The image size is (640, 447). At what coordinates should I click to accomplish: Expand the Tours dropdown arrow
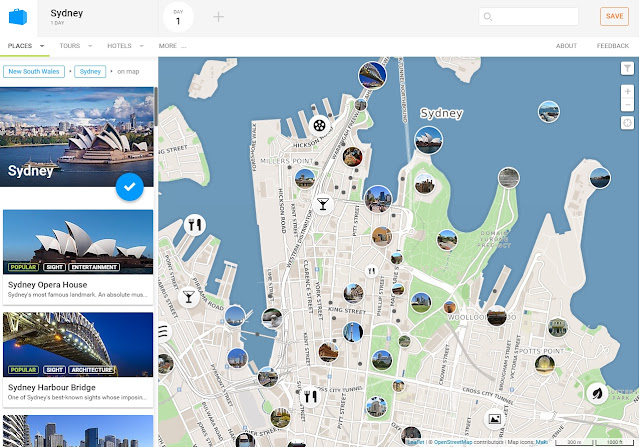coord(90,46)
